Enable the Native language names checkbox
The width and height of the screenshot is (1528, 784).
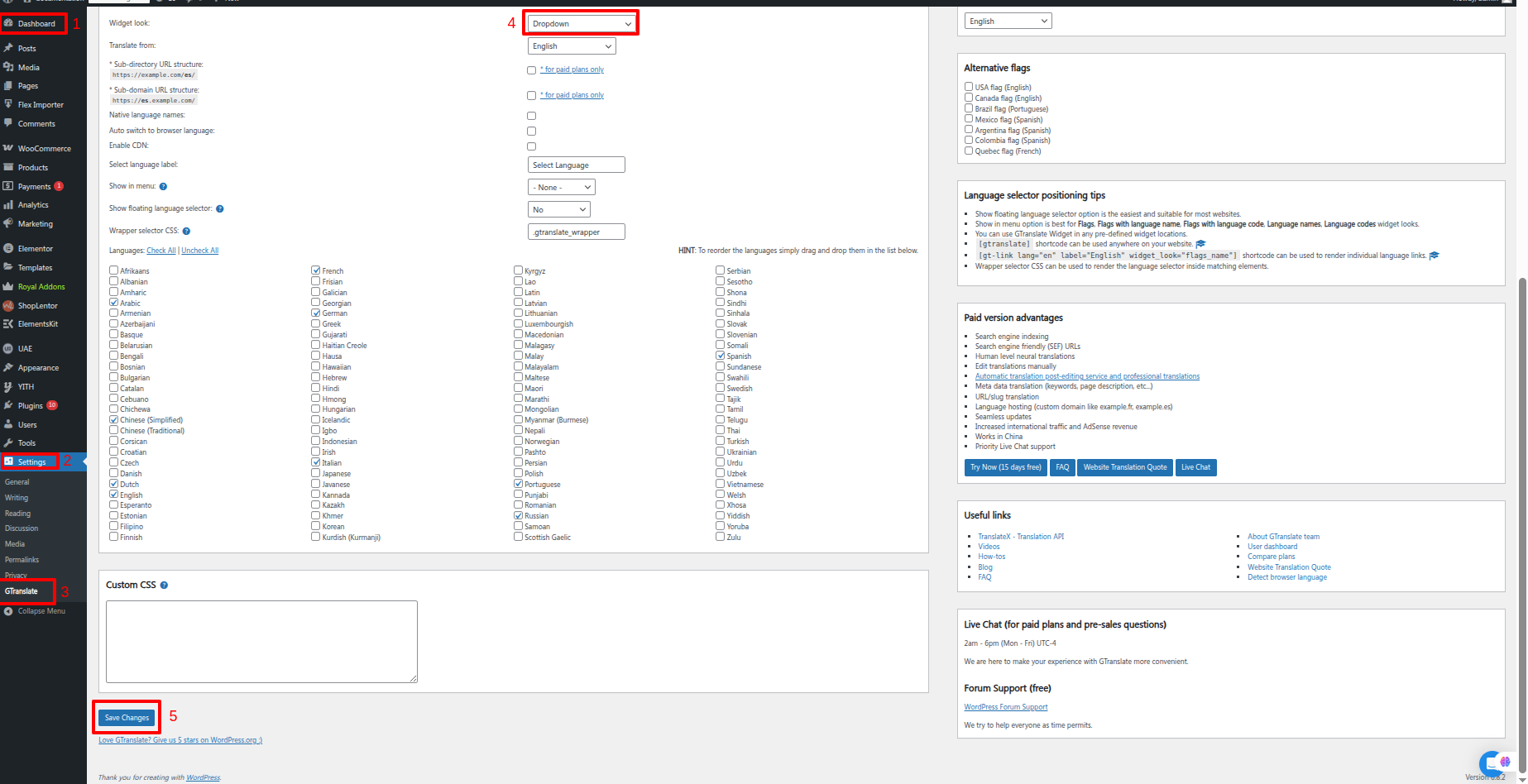[531, 116]
